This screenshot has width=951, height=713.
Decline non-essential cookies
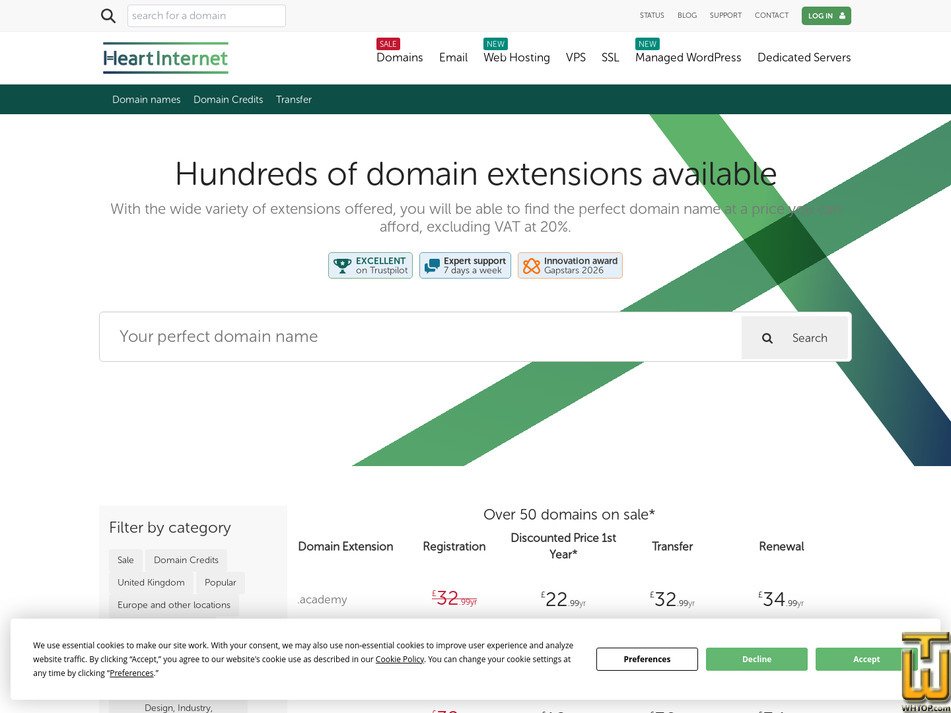(756, 659)
